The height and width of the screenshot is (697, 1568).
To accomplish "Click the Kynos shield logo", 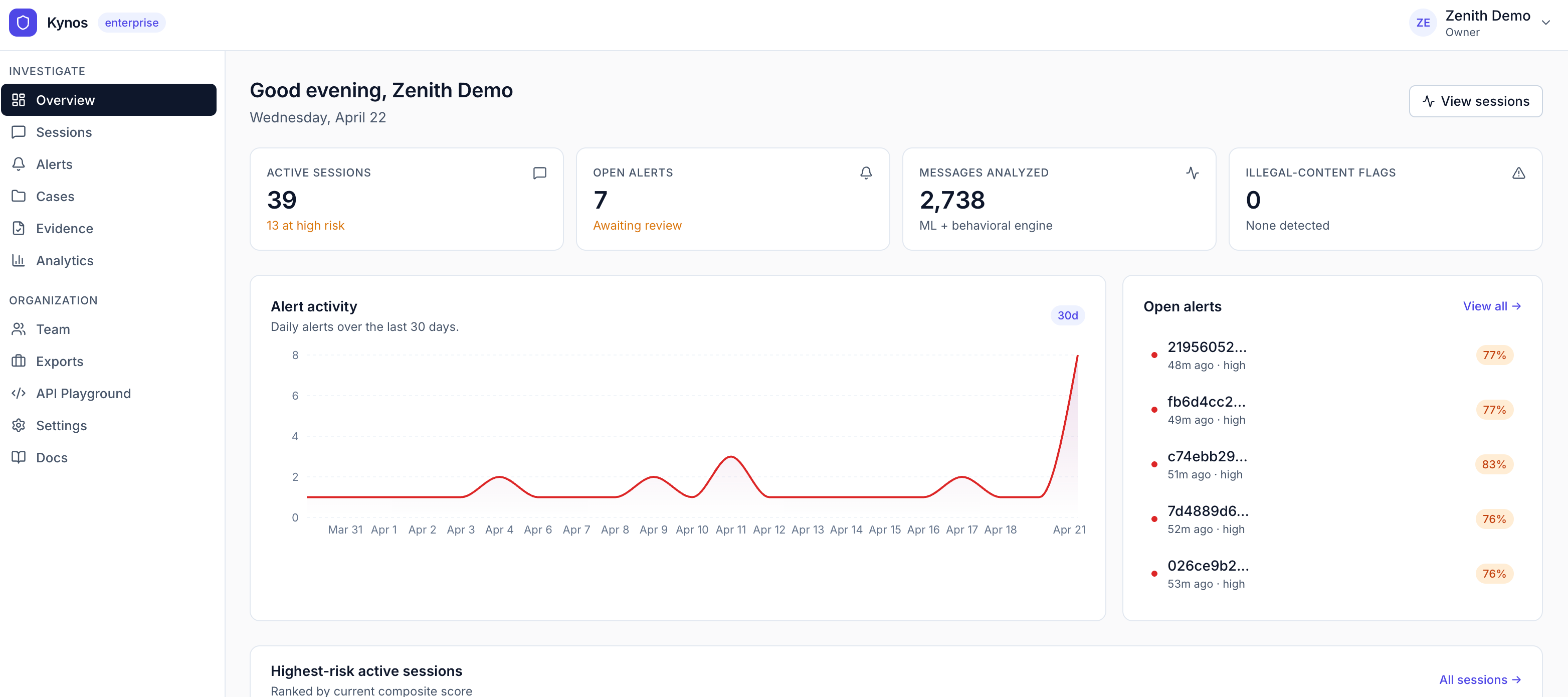I will tap(23, 23).
